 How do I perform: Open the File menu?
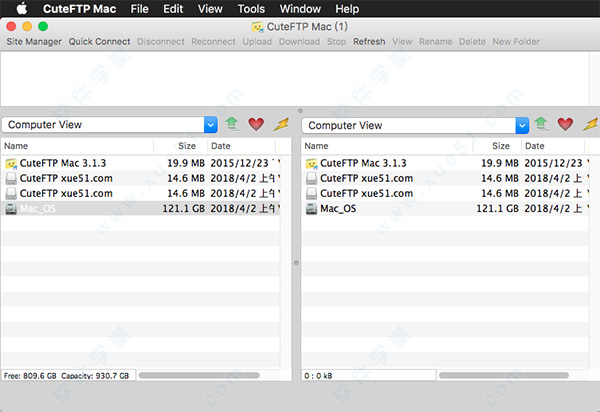[139, 8]
